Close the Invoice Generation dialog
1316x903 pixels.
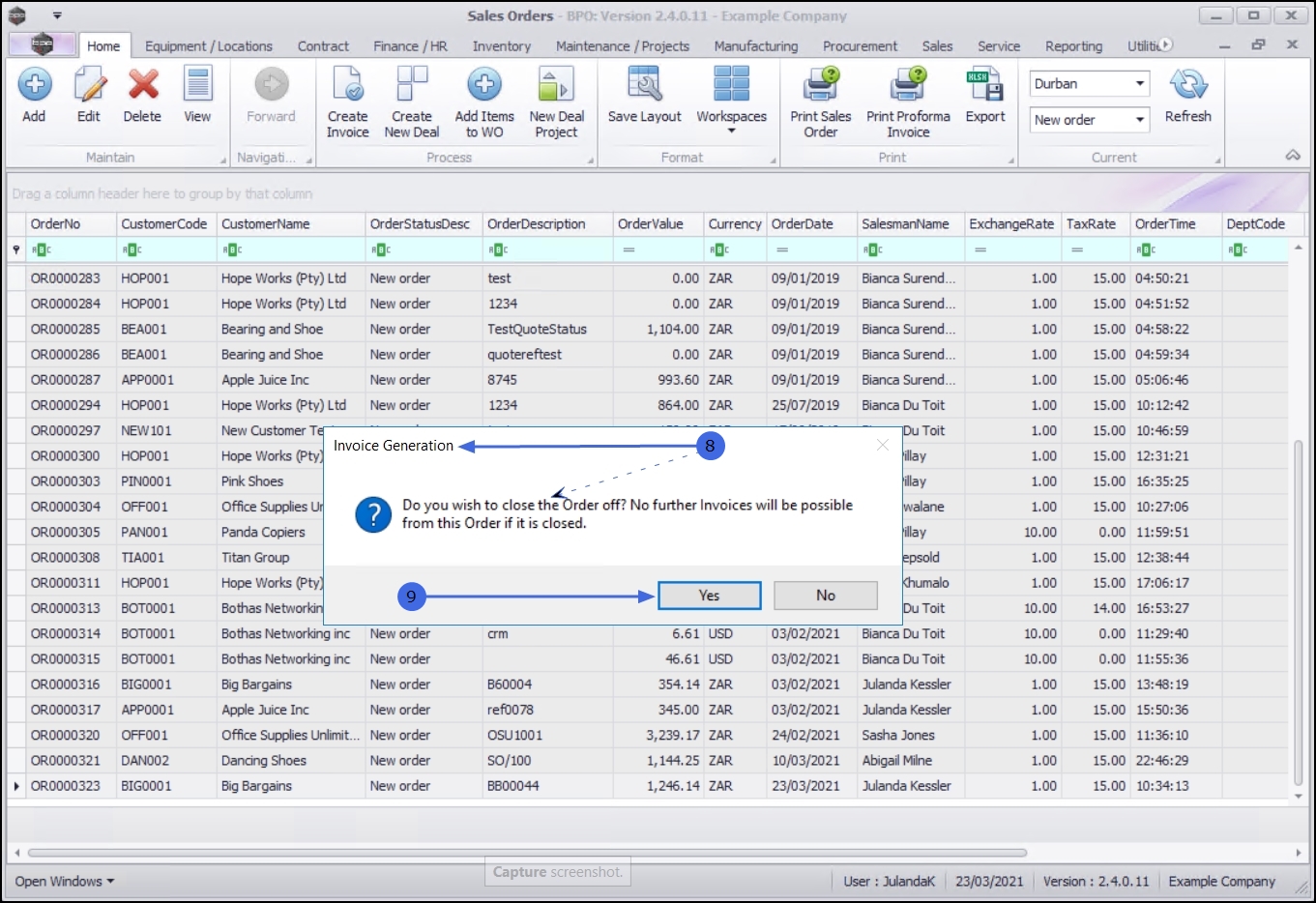(x=882, y=445)
